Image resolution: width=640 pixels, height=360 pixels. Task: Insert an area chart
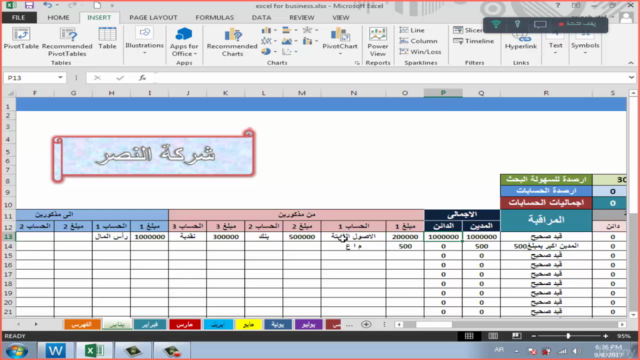[x=289, y=41]
